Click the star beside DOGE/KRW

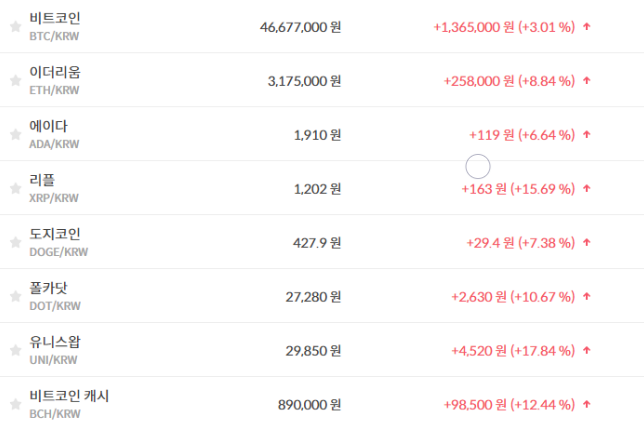[15, 242]
